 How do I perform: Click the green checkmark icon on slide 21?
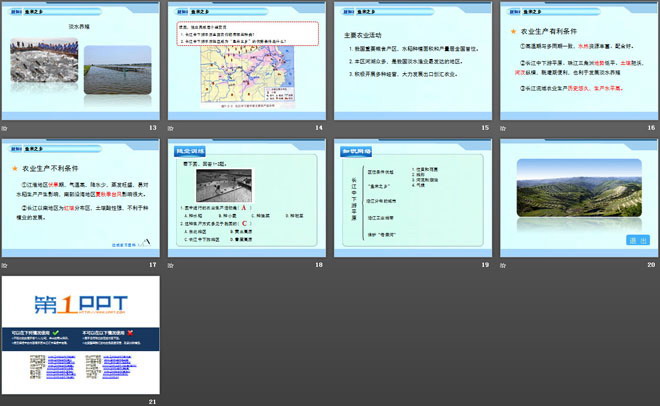tap(55, 331)
